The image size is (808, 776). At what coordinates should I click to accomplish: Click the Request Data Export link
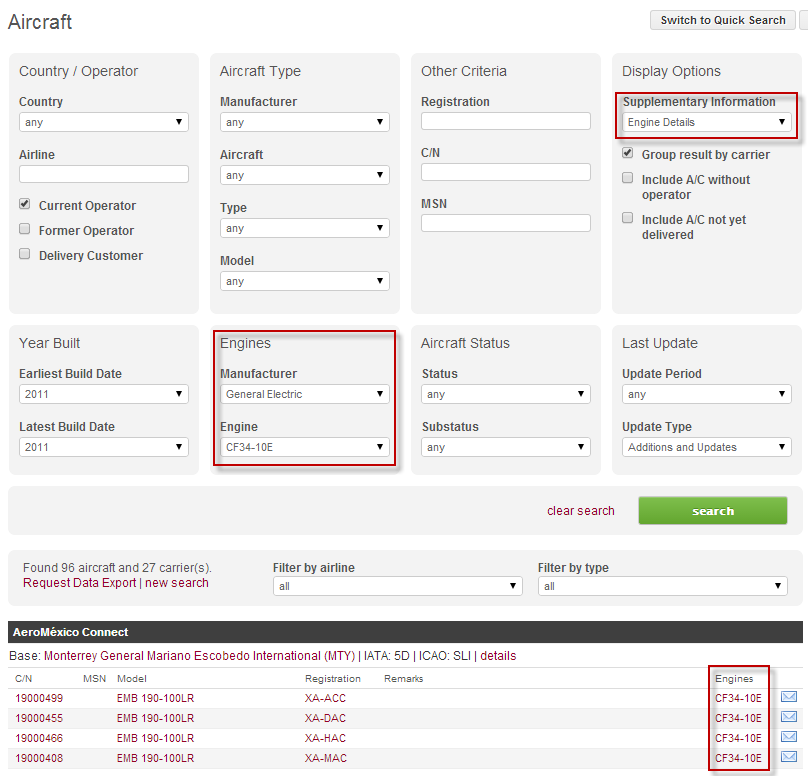[79, 583]
